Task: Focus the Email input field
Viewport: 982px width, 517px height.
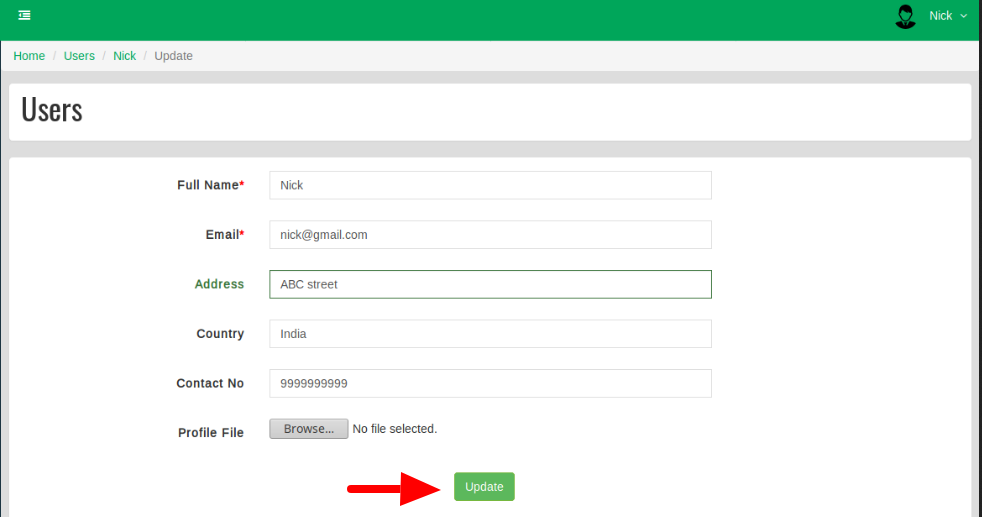Action: point(490,235)
